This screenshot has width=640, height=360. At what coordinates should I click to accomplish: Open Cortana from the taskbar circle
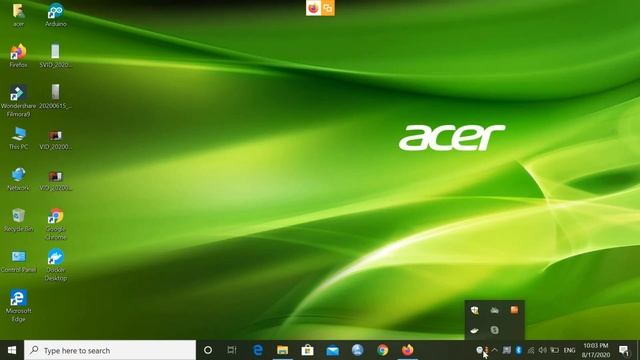(x=208, y=350)
